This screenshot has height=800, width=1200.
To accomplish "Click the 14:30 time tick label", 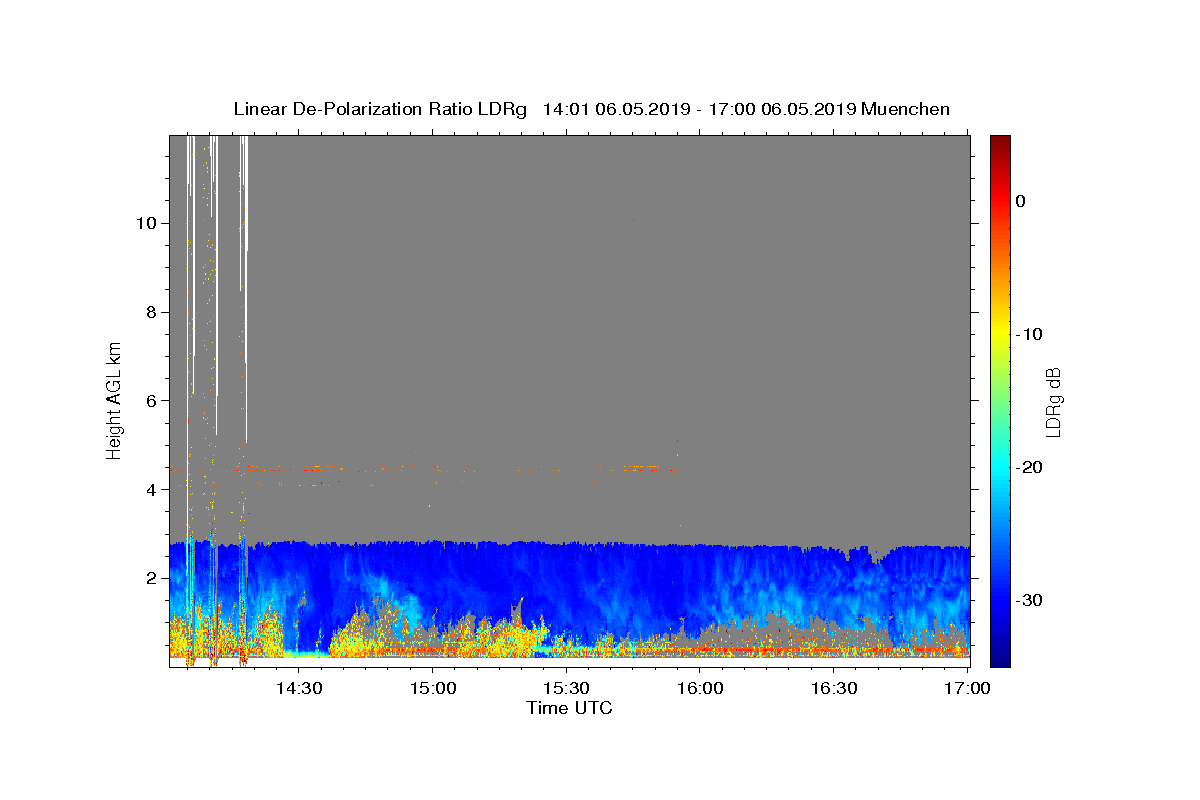I will point(298,688).
